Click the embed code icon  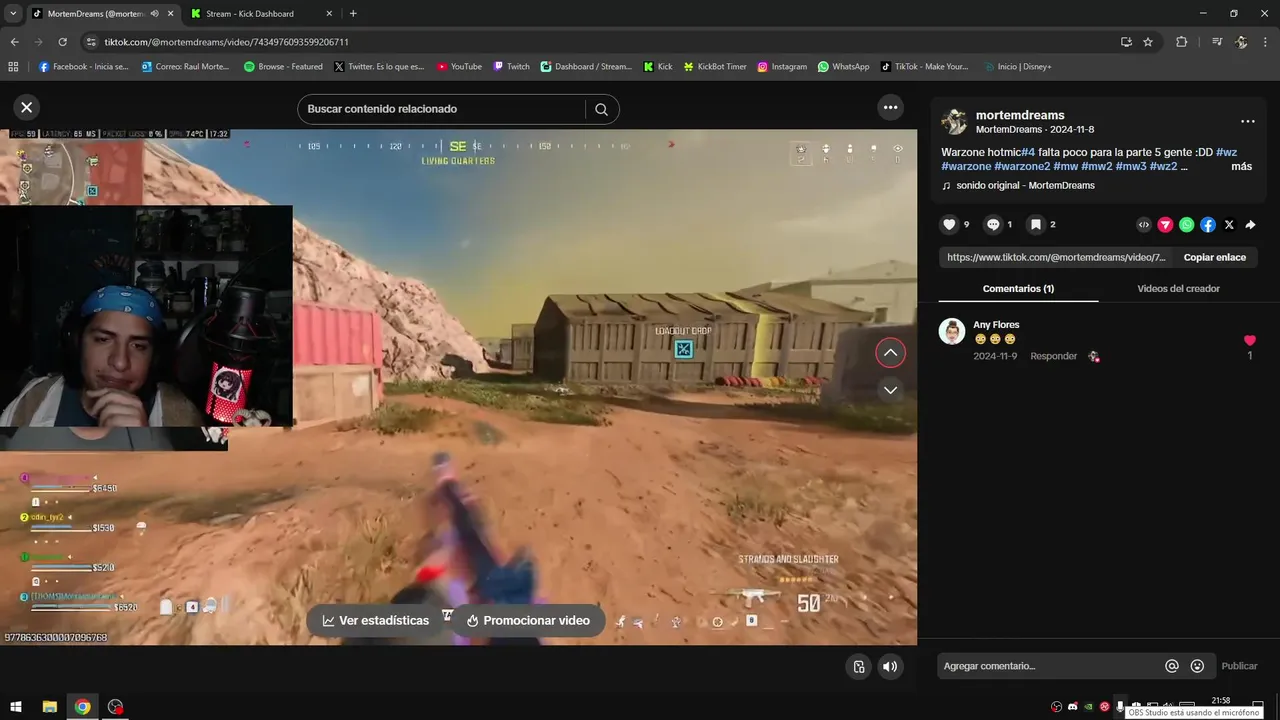click(1144, 225)
